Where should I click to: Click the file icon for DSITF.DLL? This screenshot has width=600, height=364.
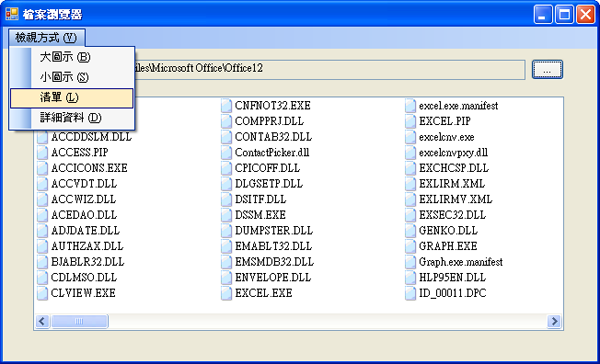coord(227,199)
